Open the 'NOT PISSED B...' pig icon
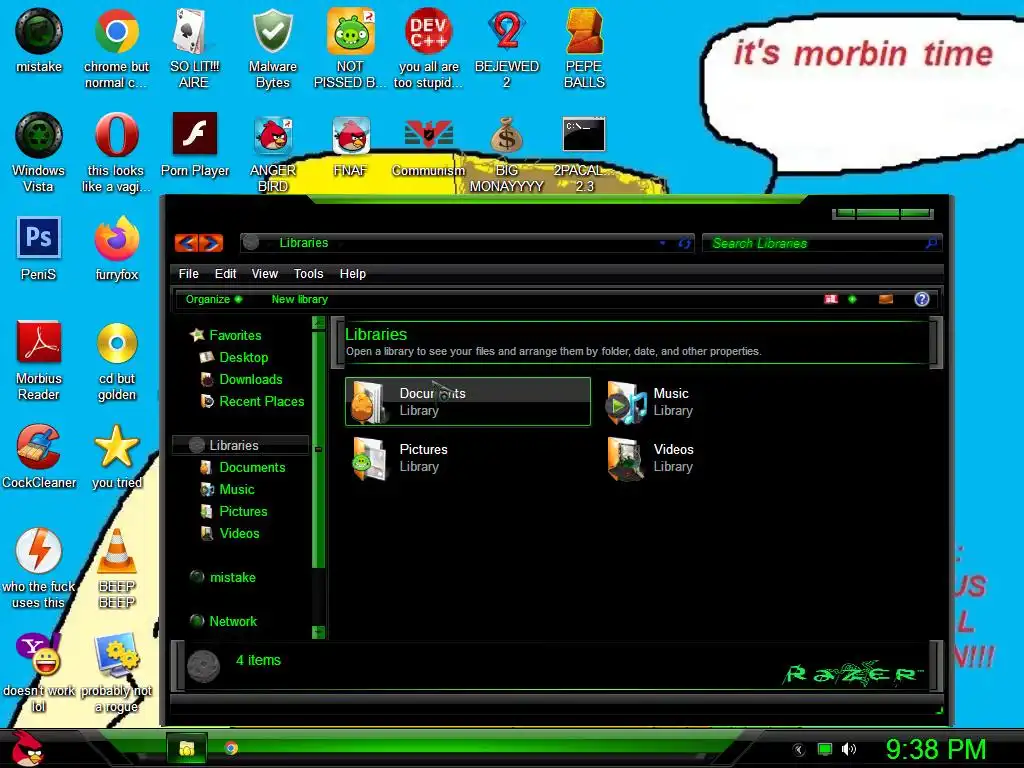 point(350,48)
